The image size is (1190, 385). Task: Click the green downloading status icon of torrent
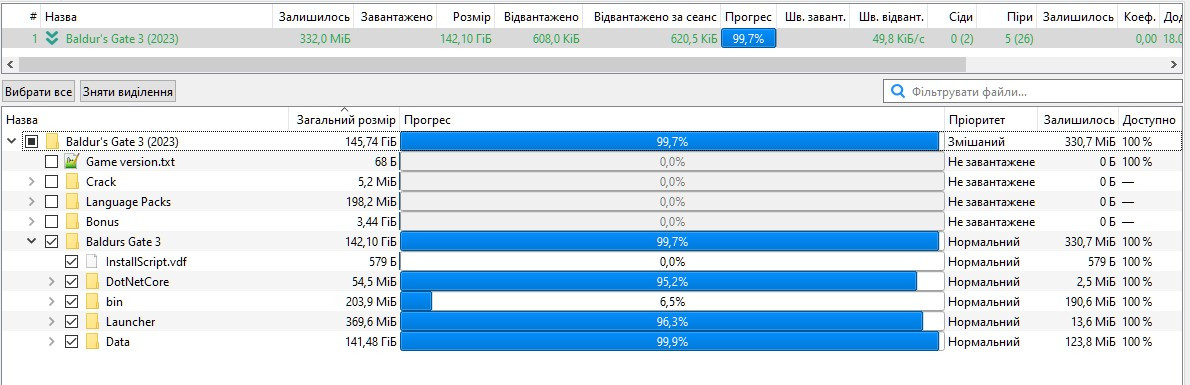tap(52, 39)
